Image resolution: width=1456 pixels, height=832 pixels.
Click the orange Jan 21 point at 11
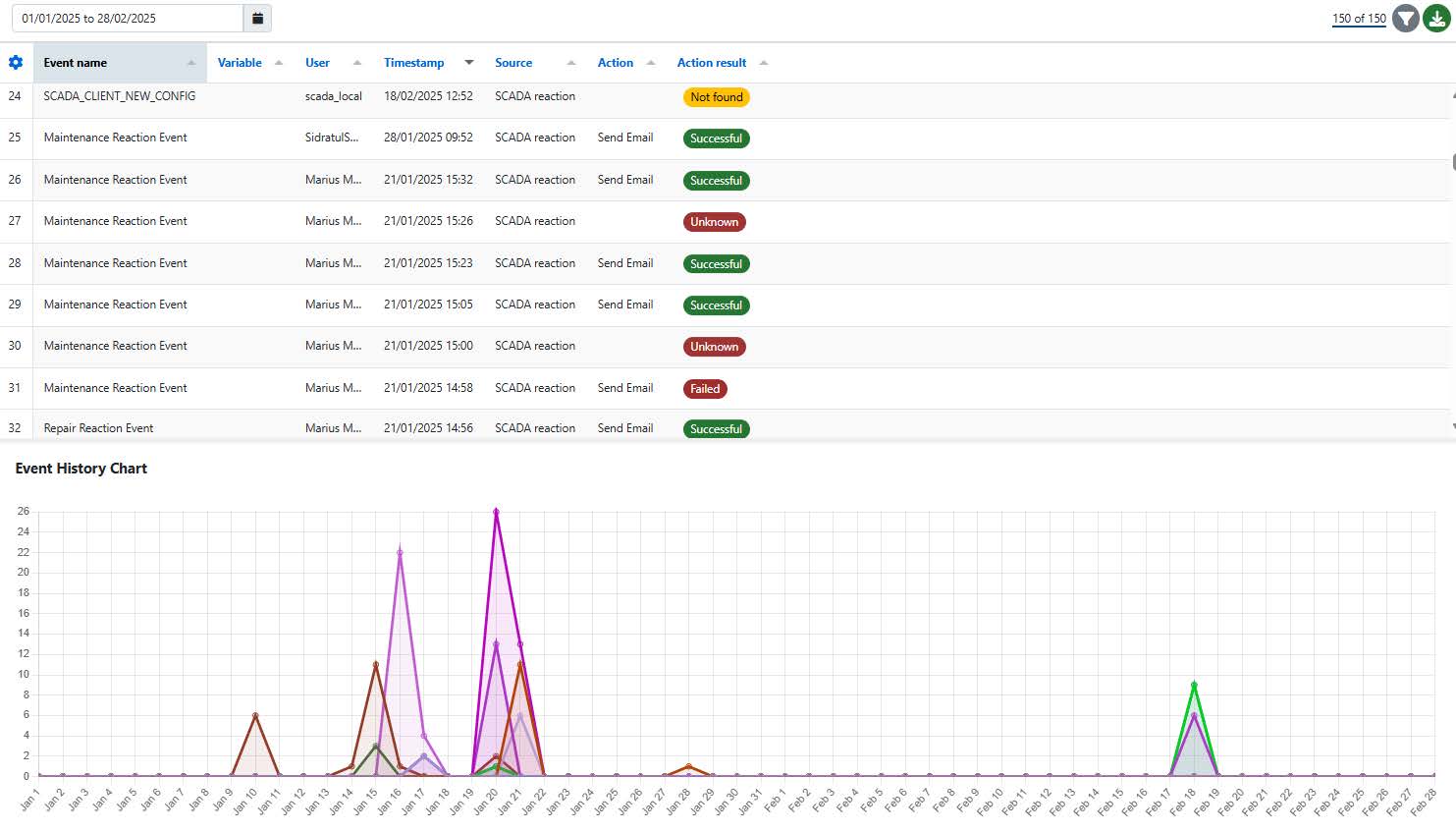[x=520, y=664]
